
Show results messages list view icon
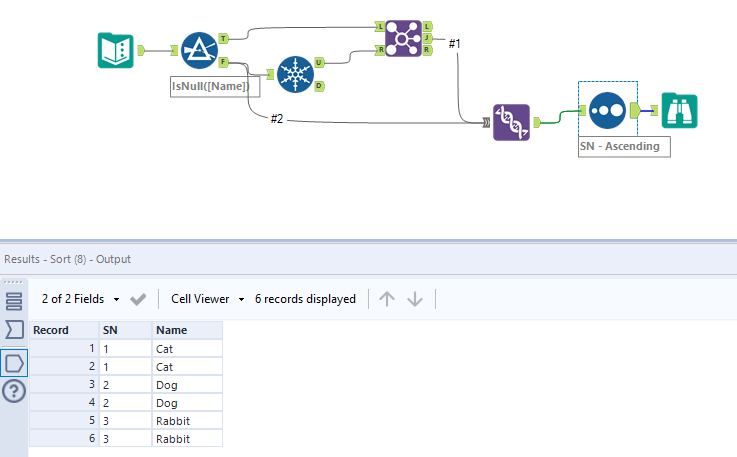(14, 301)
